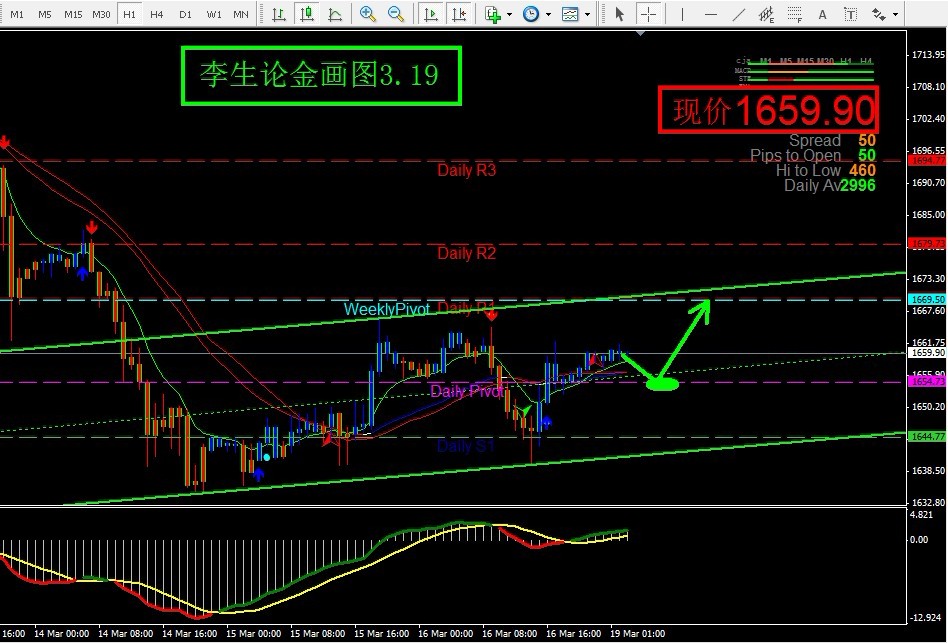The height and width of the screenshot is (643, 948).
Task: Toggle chart shift option
Action: coord(458,14)
